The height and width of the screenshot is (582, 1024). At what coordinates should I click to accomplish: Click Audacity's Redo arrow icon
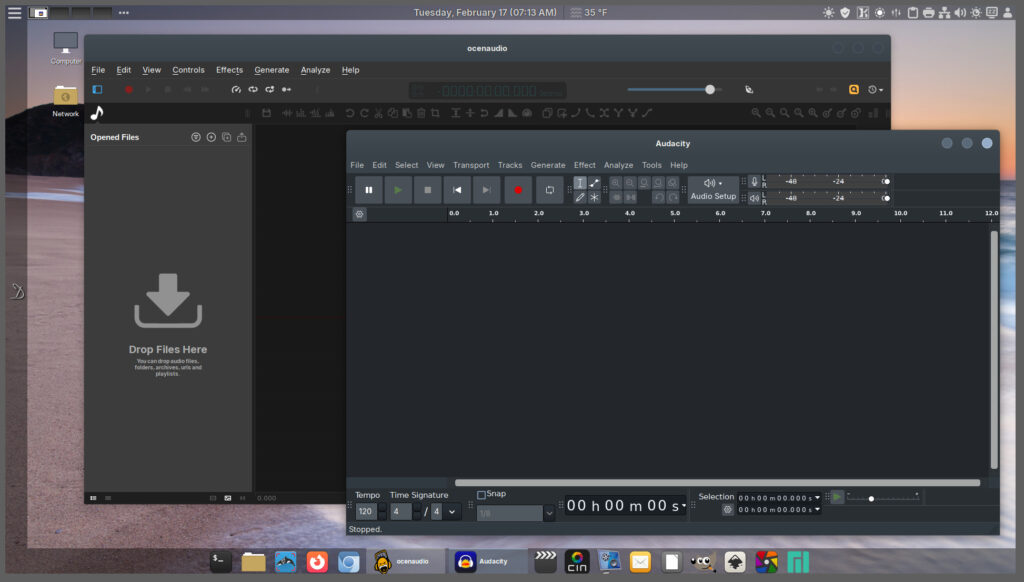click(x=673, y=197)
